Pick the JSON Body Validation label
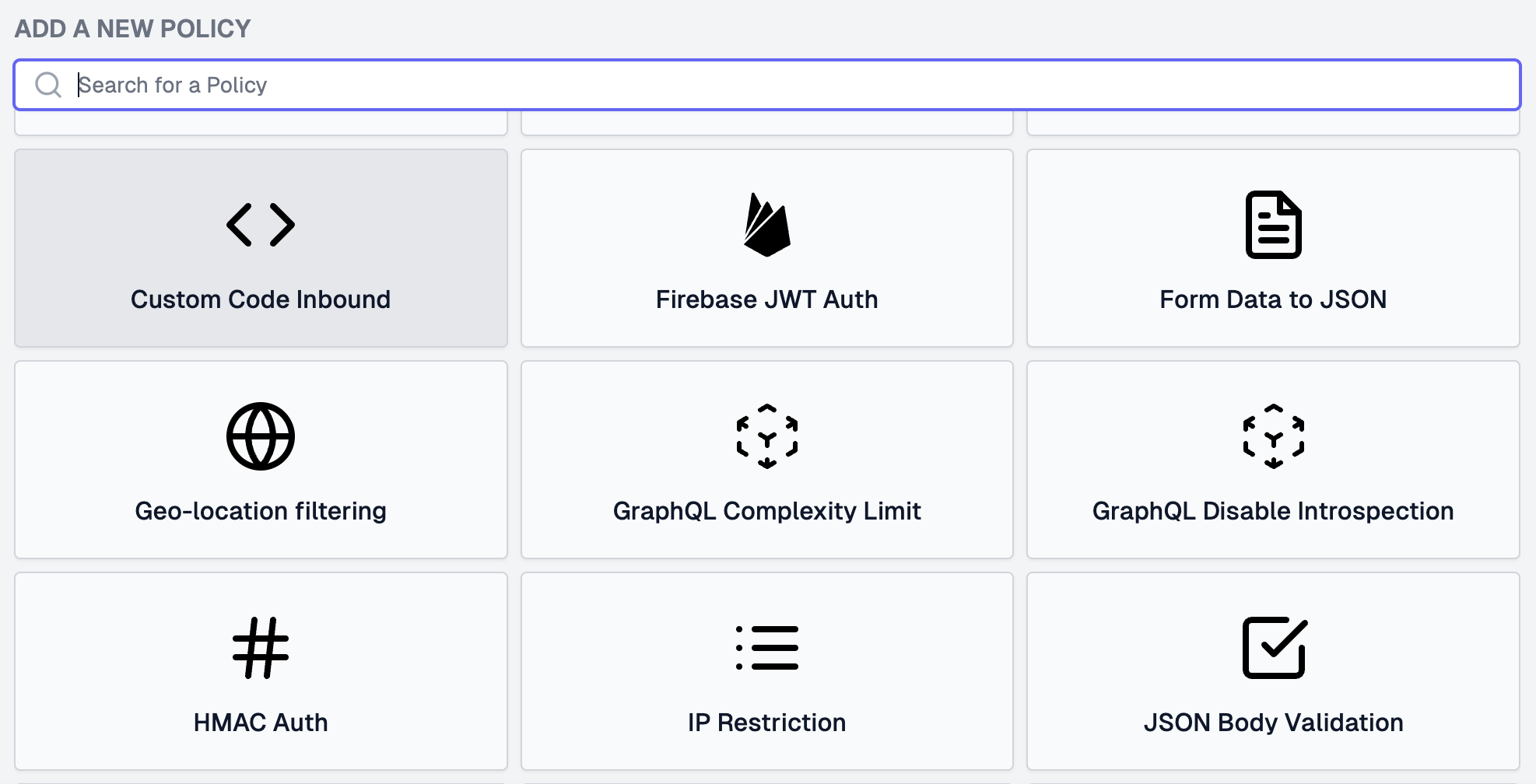Screen dimensions: 1536x784 click(x=1273, y=723)
